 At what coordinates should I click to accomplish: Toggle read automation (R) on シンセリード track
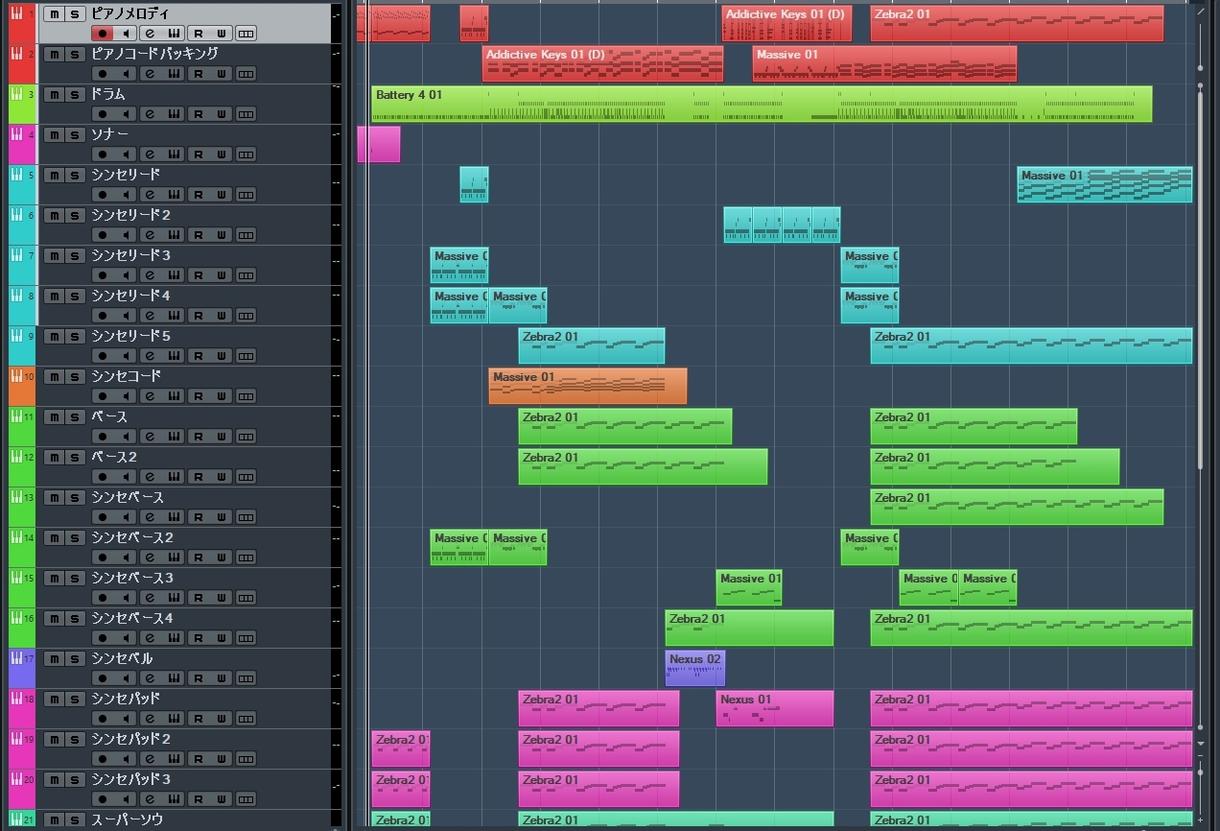tap(198, 195)
